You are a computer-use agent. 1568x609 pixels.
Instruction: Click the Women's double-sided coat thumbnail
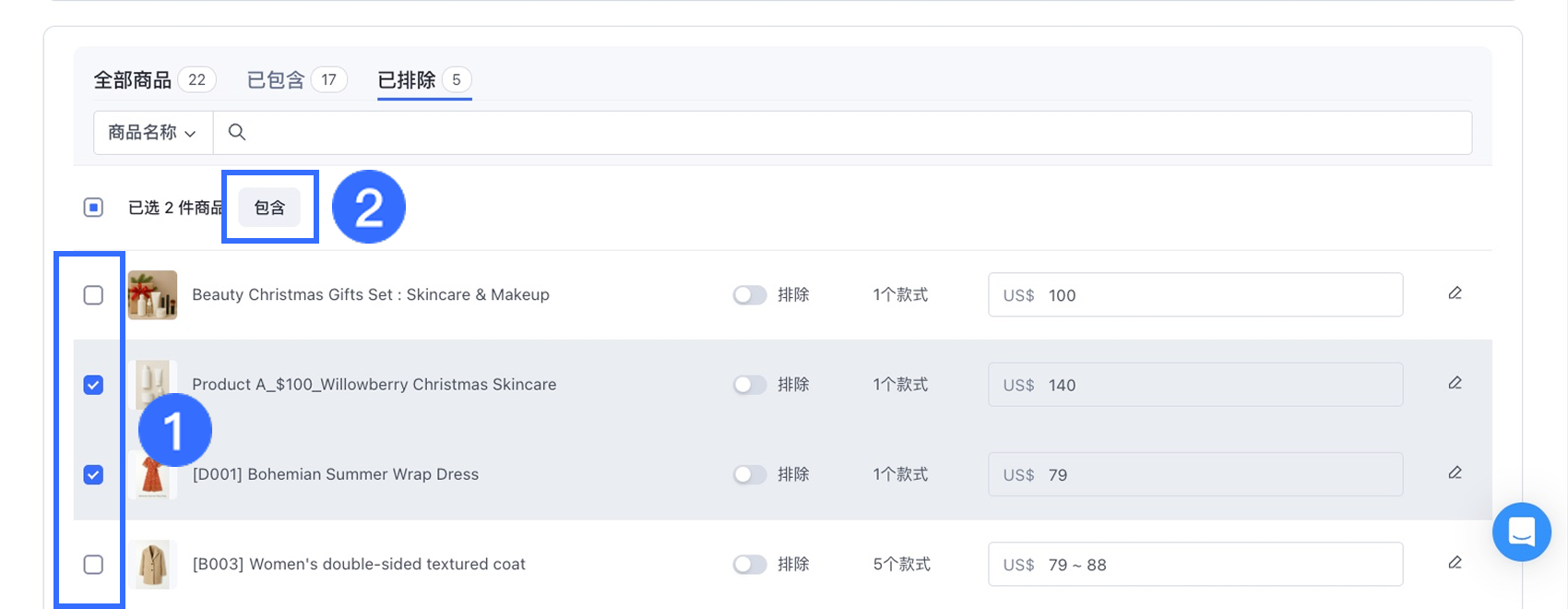click(152, 564)
